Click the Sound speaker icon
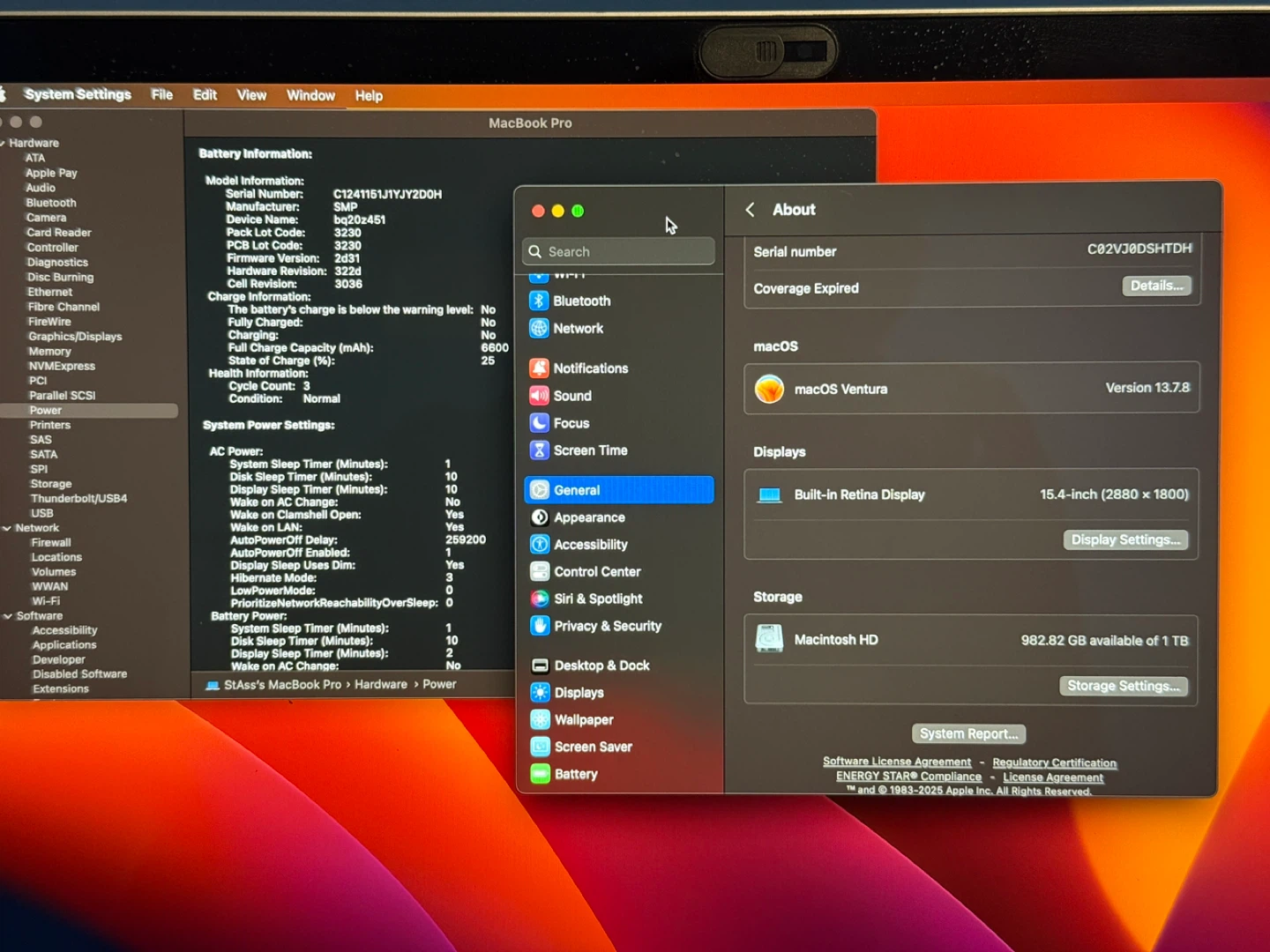This screenshot has height=952, width=1270. tap(539, 396)
